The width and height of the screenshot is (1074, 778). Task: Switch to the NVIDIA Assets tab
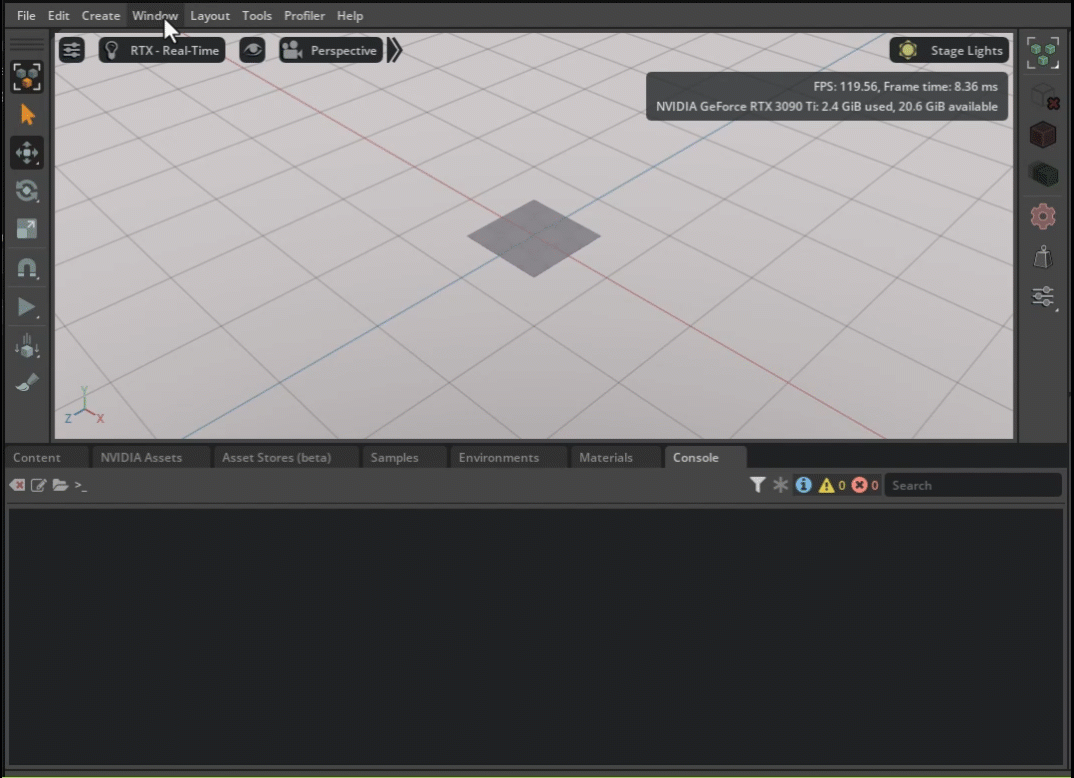(151, 457)
